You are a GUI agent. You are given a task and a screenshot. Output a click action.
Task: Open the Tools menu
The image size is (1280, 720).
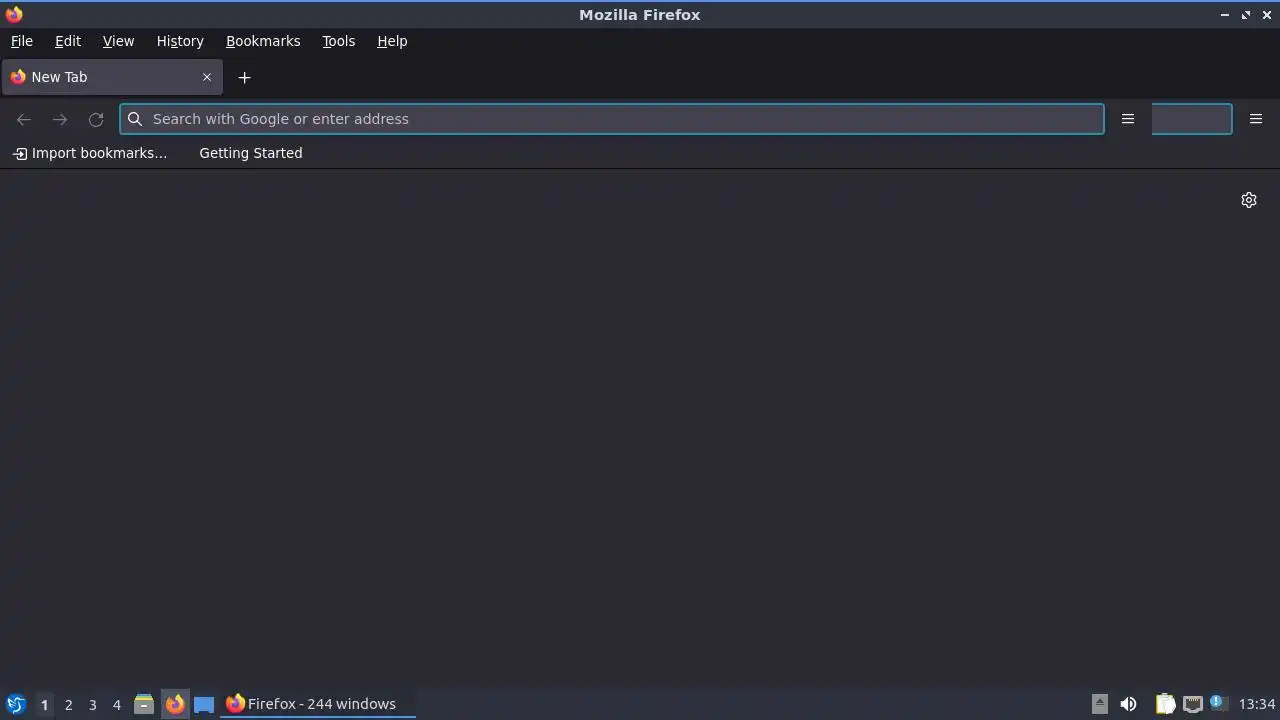(338, 41)
